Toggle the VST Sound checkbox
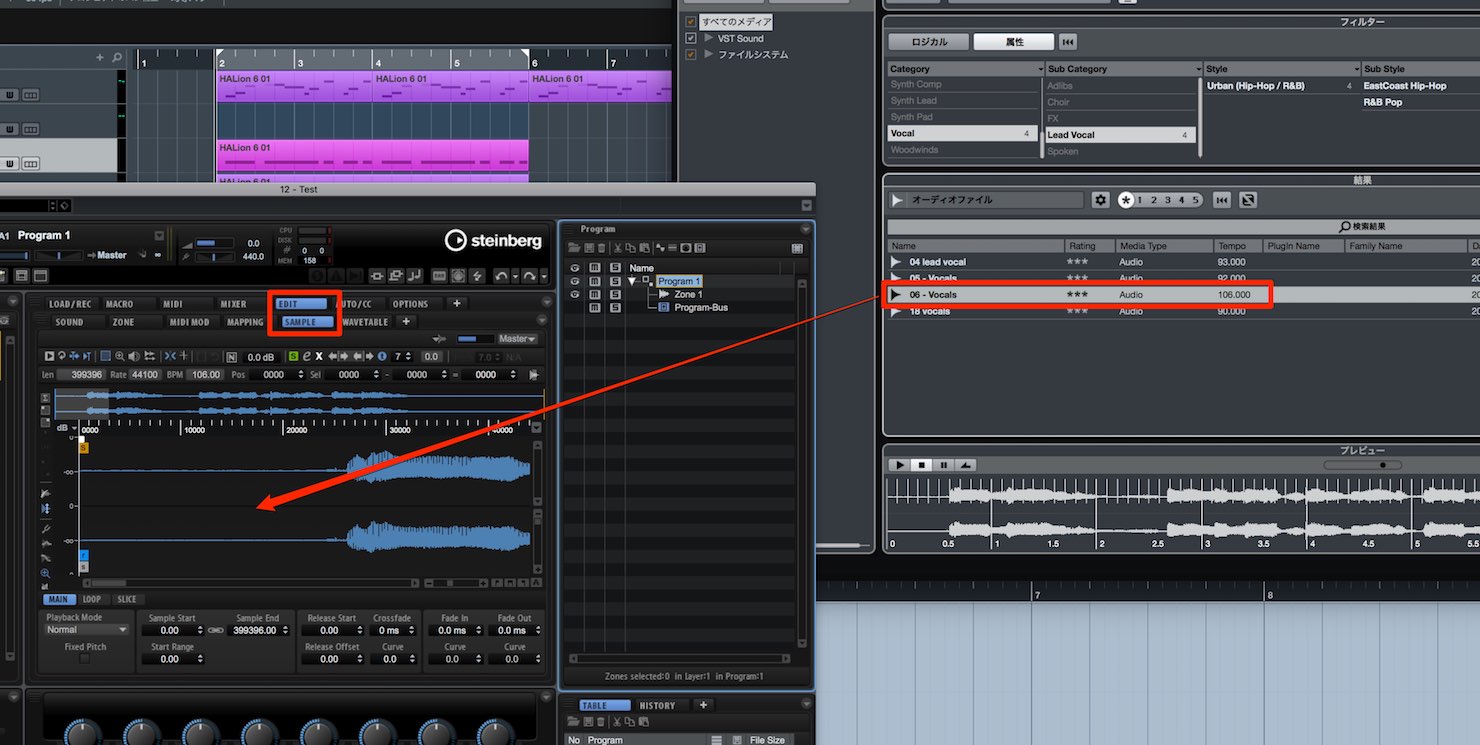This screenshot has width=1480, height=745. click(690, 38)
